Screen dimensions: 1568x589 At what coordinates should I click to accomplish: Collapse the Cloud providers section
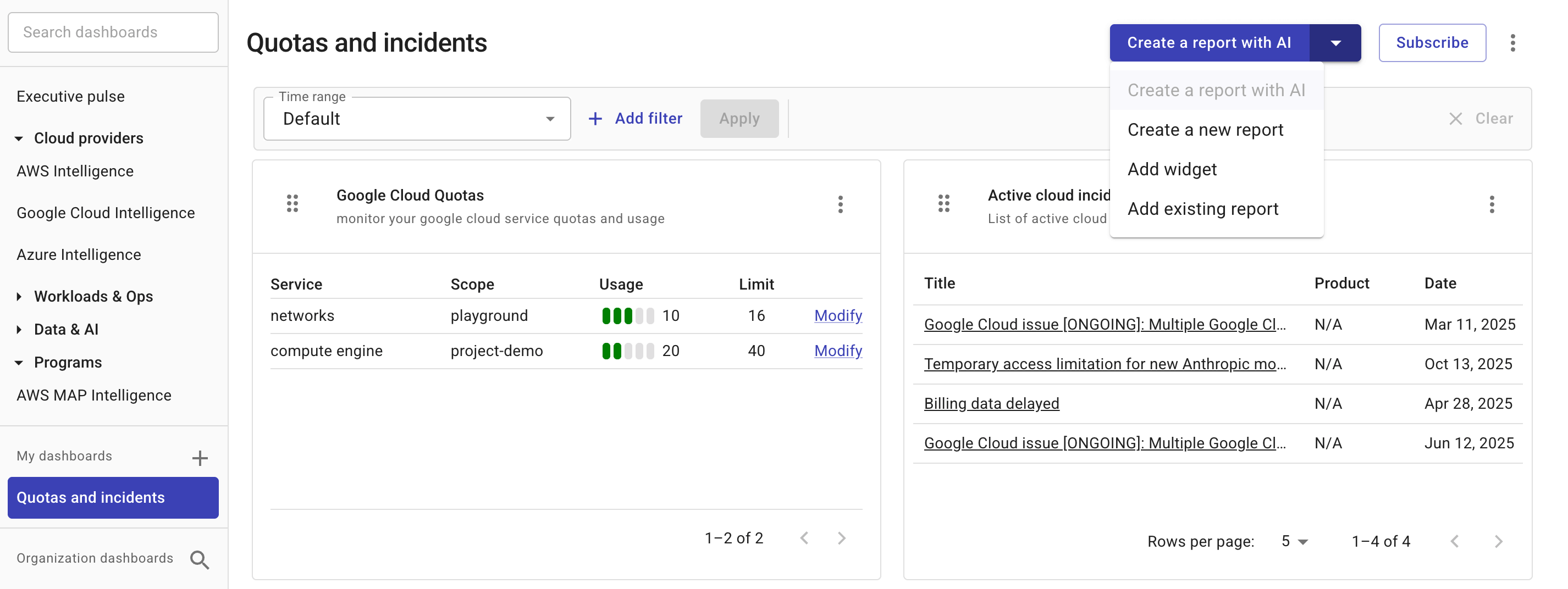[19, 138]
